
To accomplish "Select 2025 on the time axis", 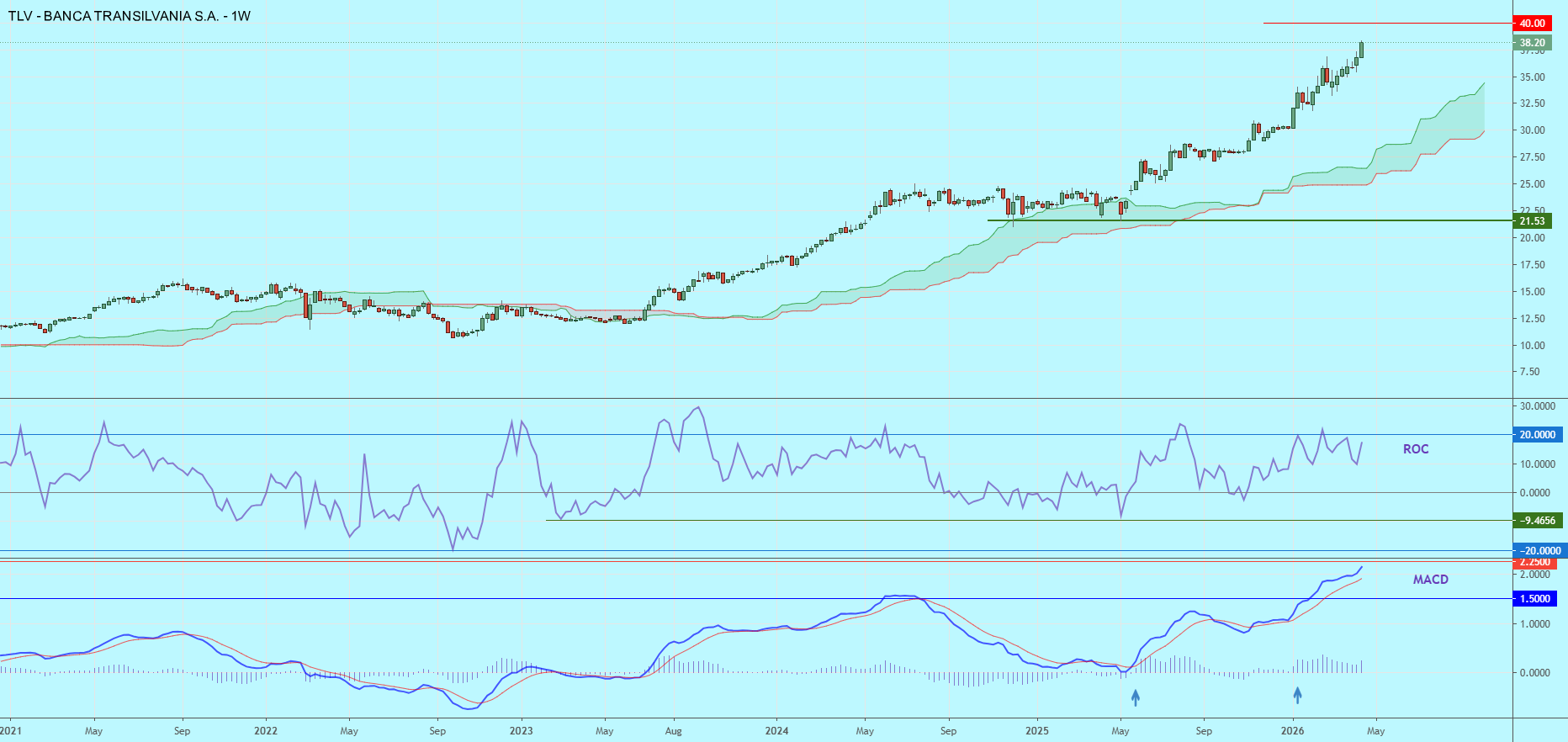I will pos(1036,730).
